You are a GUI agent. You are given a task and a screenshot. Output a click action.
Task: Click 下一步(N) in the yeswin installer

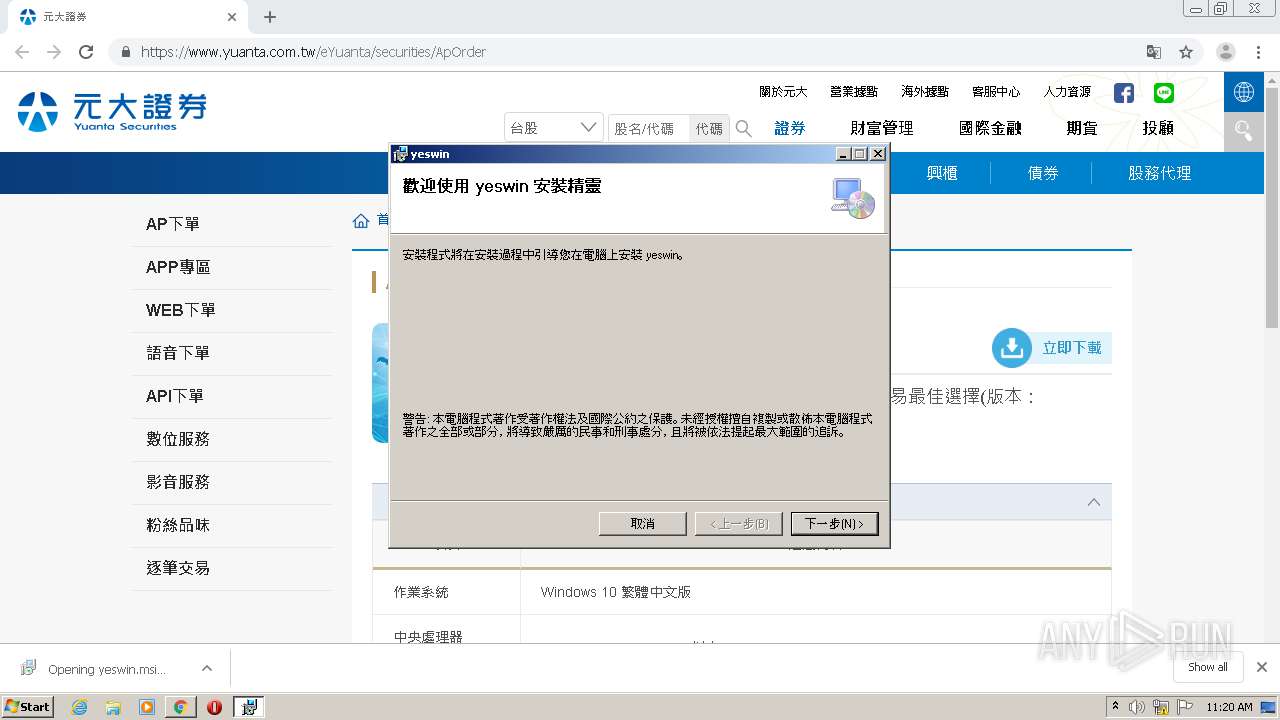(x=834, y=523)
